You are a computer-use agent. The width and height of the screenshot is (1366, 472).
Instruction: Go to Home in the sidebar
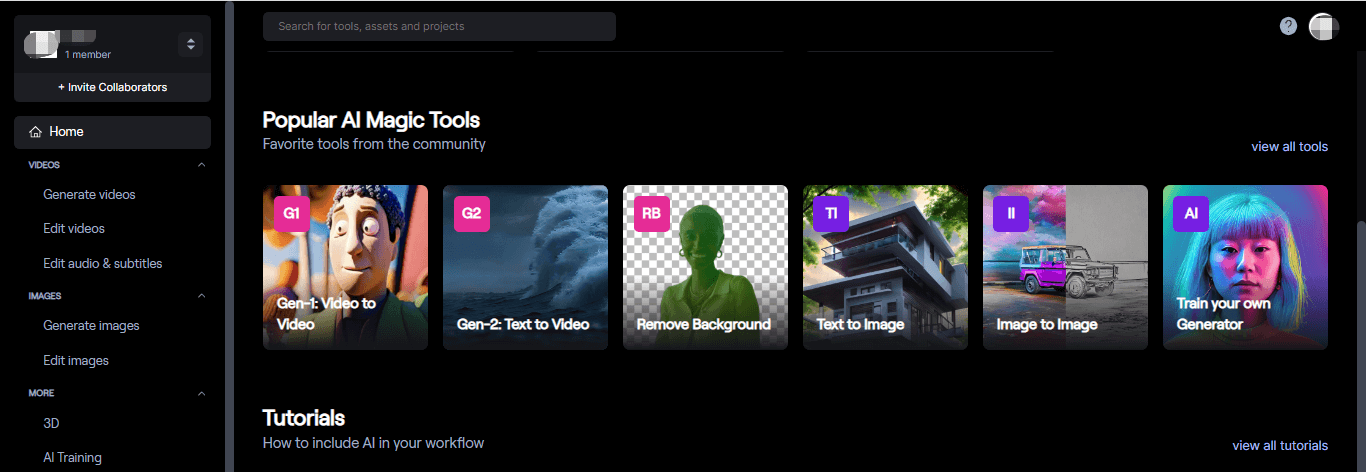(x=112, y=132)
